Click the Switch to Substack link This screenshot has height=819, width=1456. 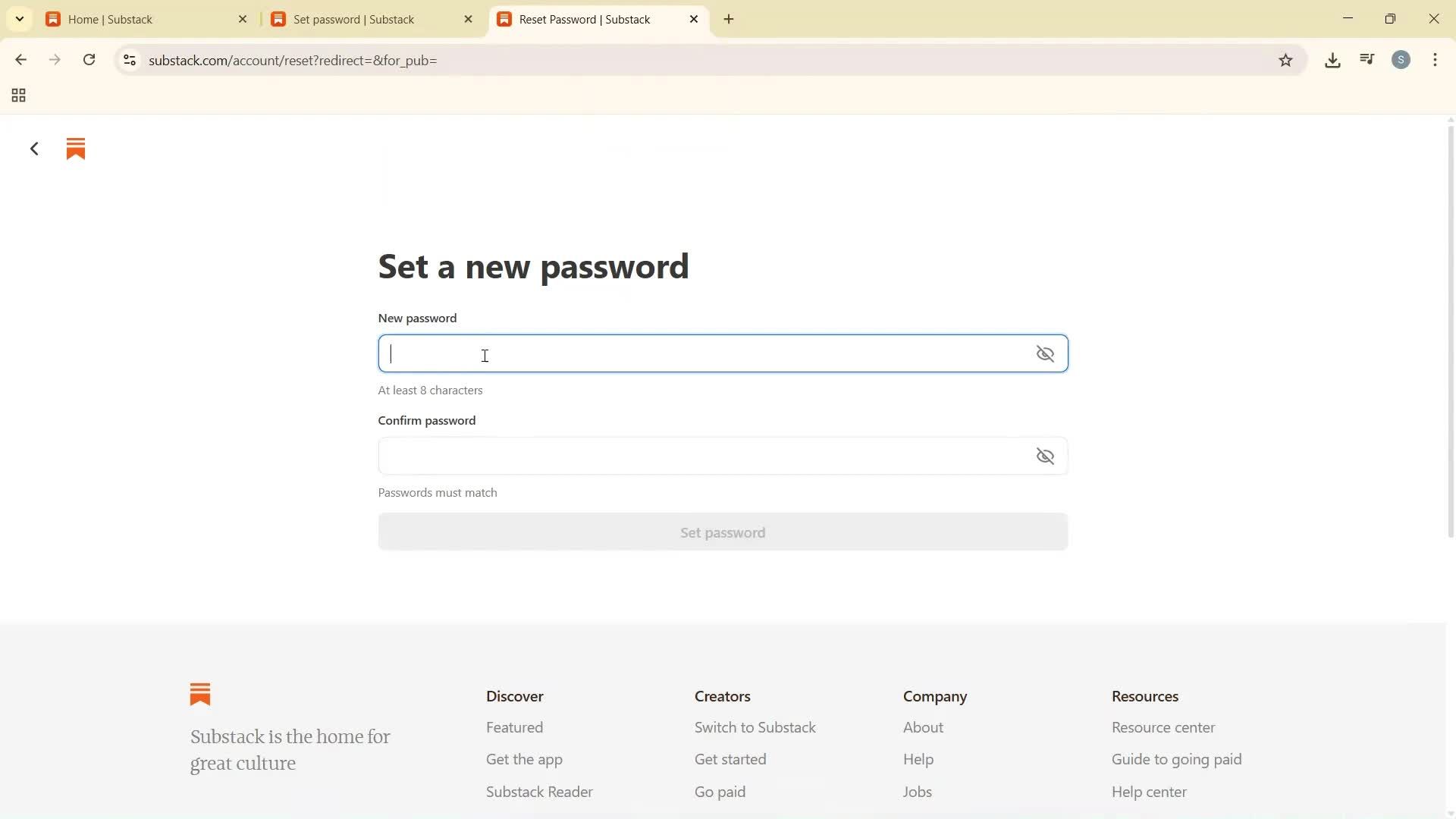coord(755,727)
